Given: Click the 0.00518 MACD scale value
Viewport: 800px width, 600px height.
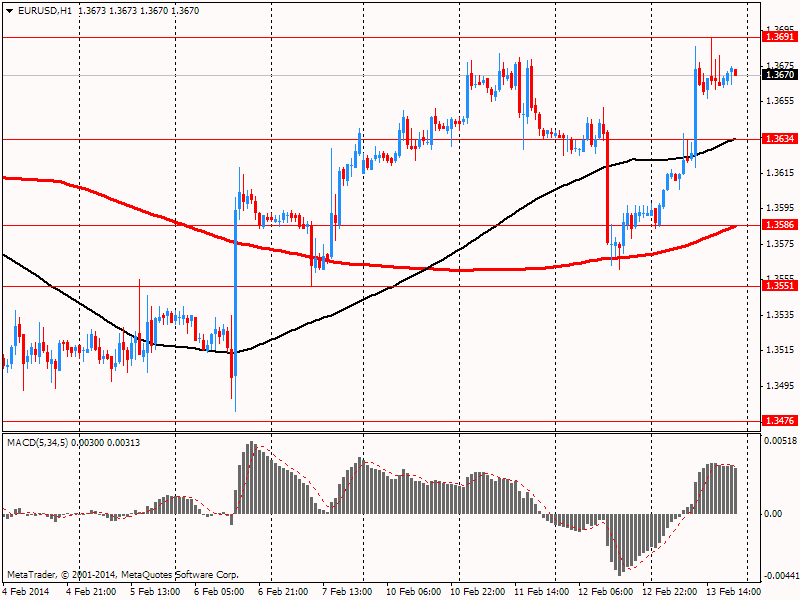Looking at the screenshot, I should pyautogui.click(x=780, y=440).
